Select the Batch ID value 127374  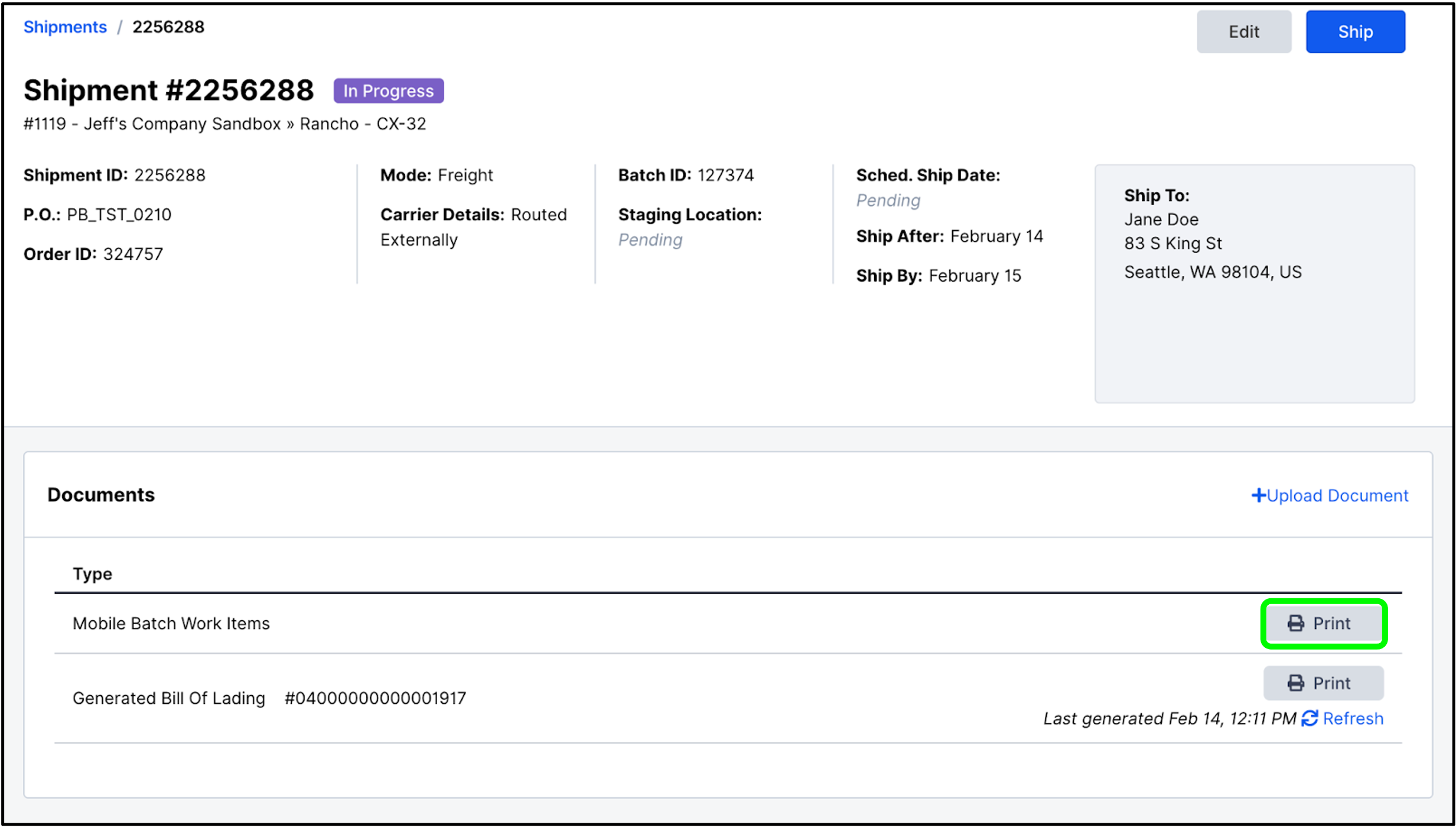point(725,175)
